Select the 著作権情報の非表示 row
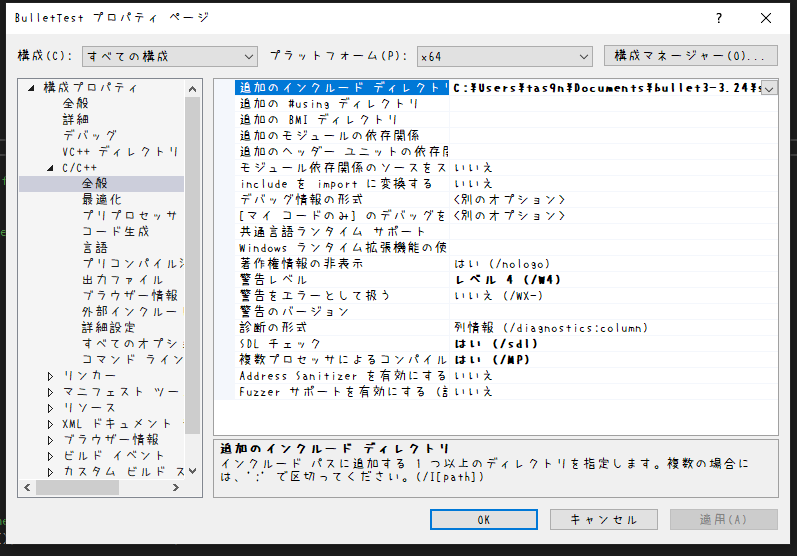 coord(506,264)
